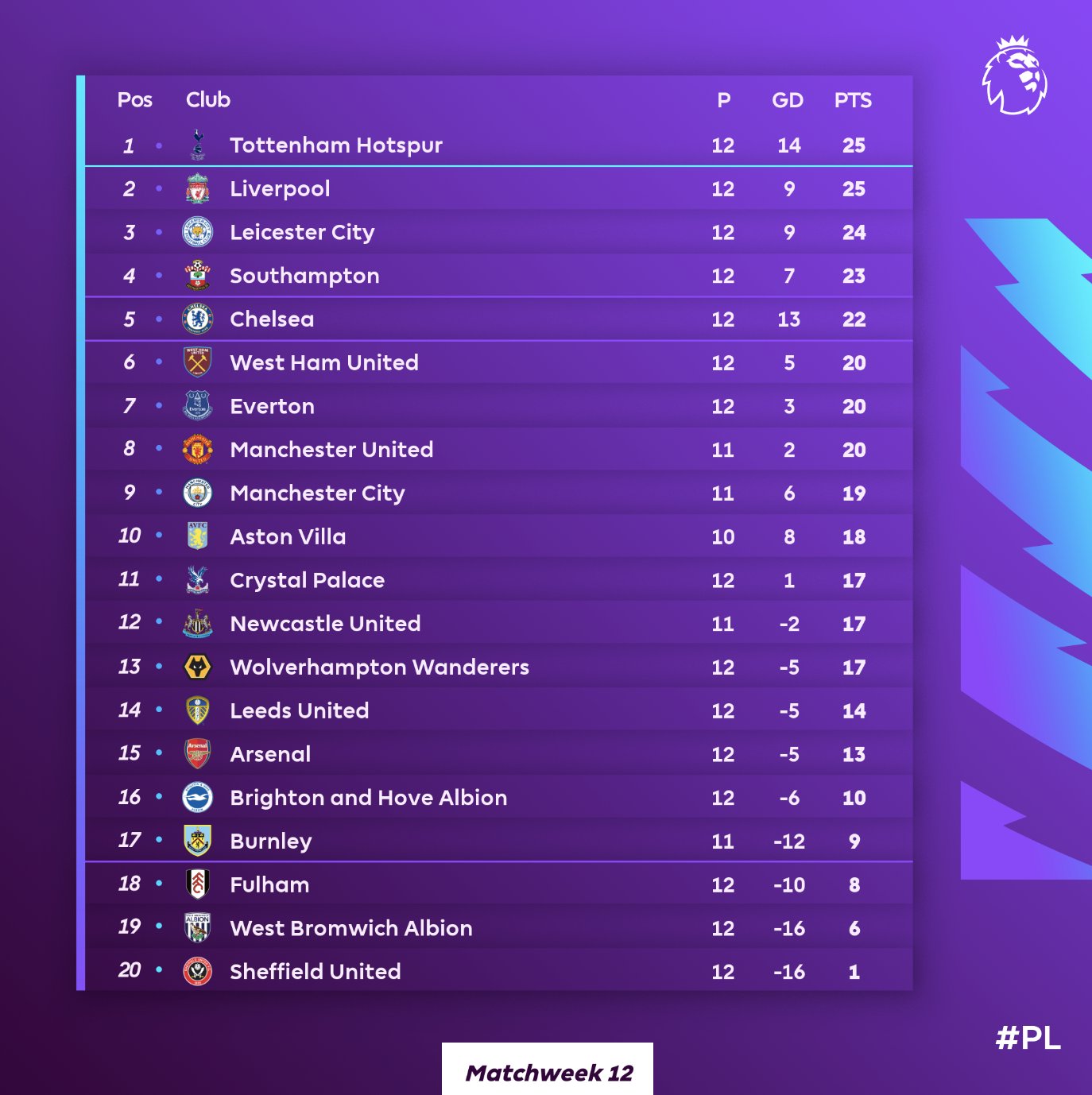
Task: Click the PTS column header
Action: (853, 100)
